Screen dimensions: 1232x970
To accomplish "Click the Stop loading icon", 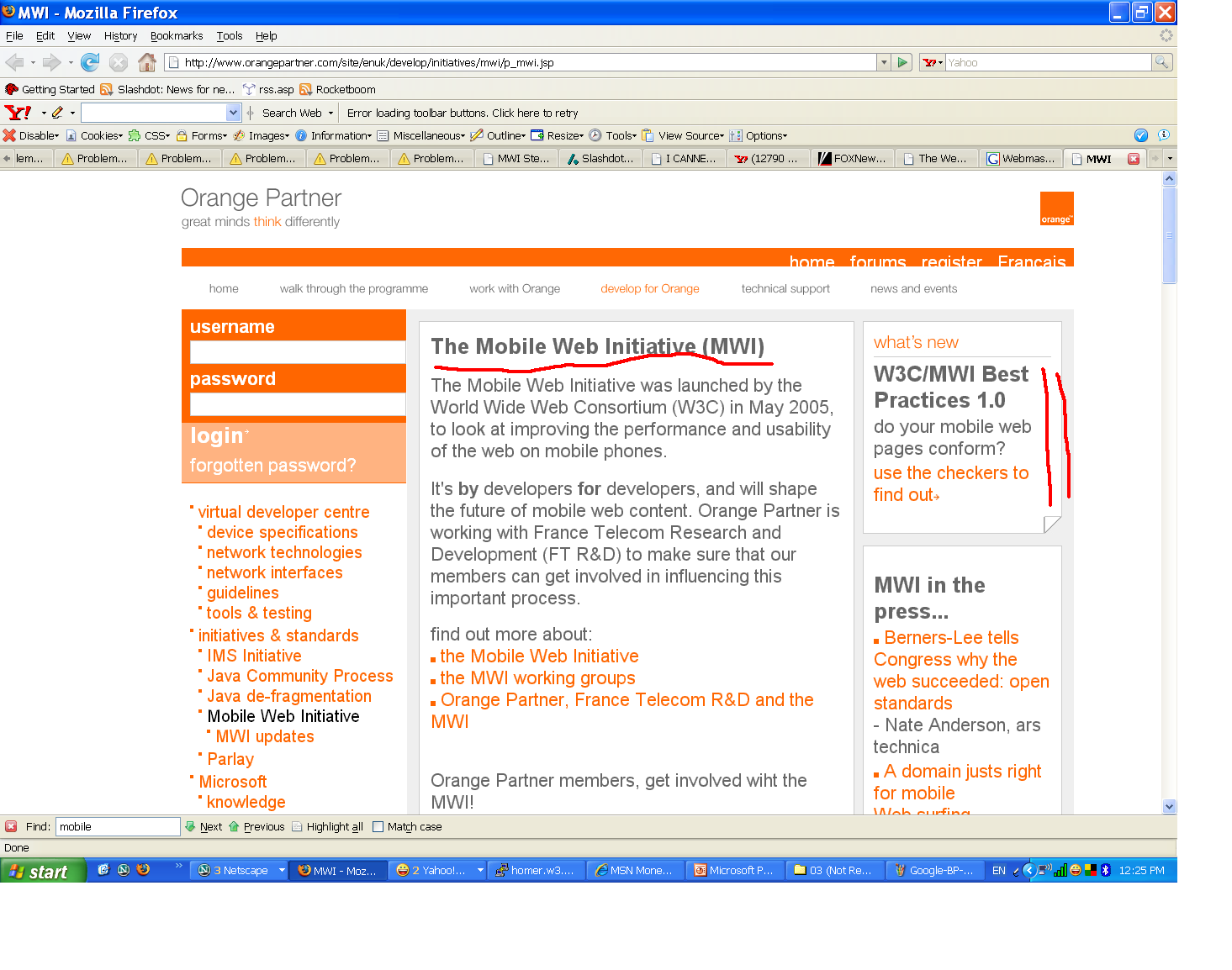I will point(119,62).
